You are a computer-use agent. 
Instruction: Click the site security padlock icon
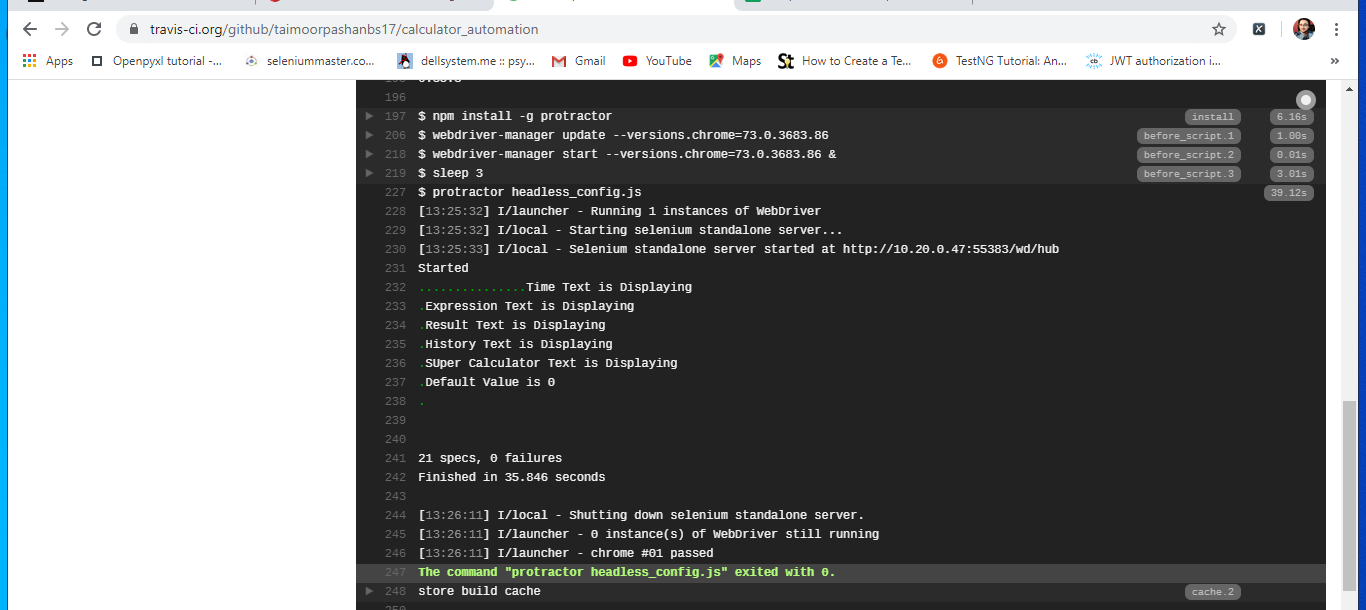(134, 29)
